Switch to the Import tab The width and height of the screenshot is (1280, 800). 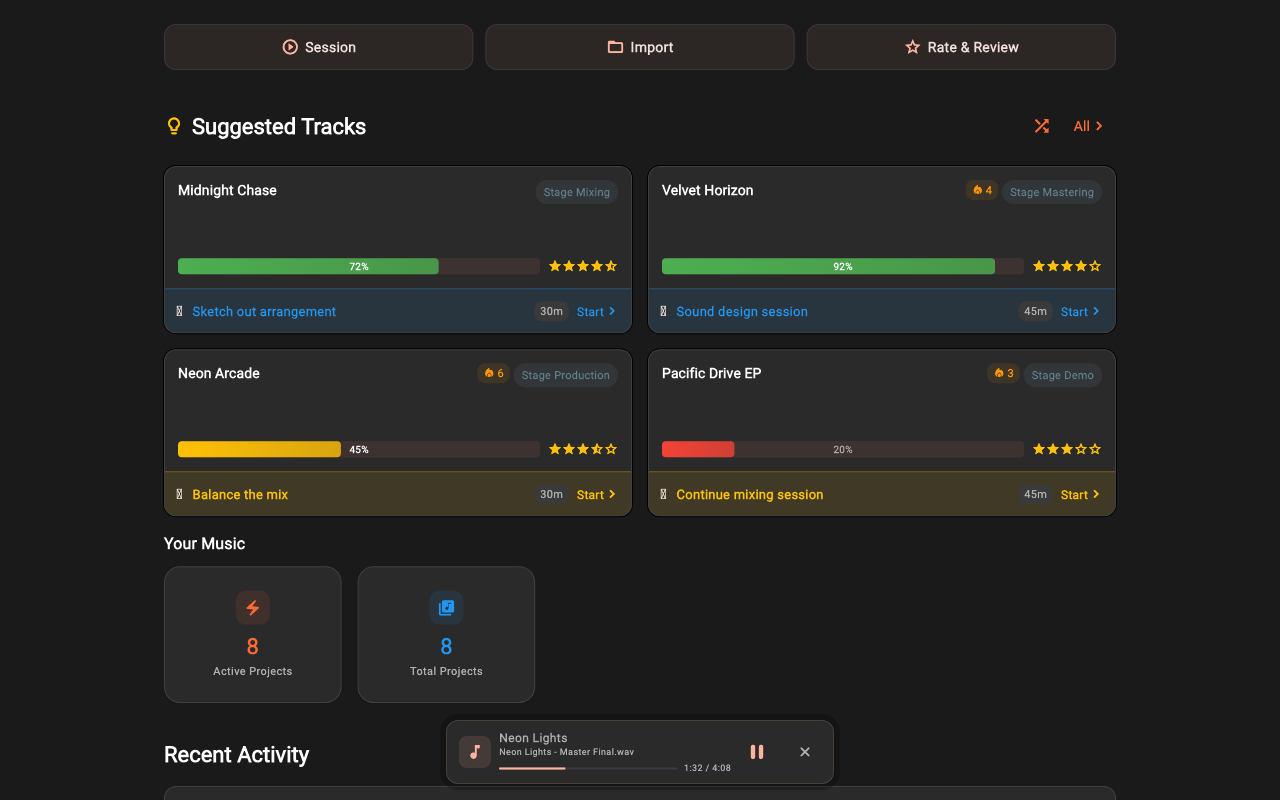pos(639,46)
